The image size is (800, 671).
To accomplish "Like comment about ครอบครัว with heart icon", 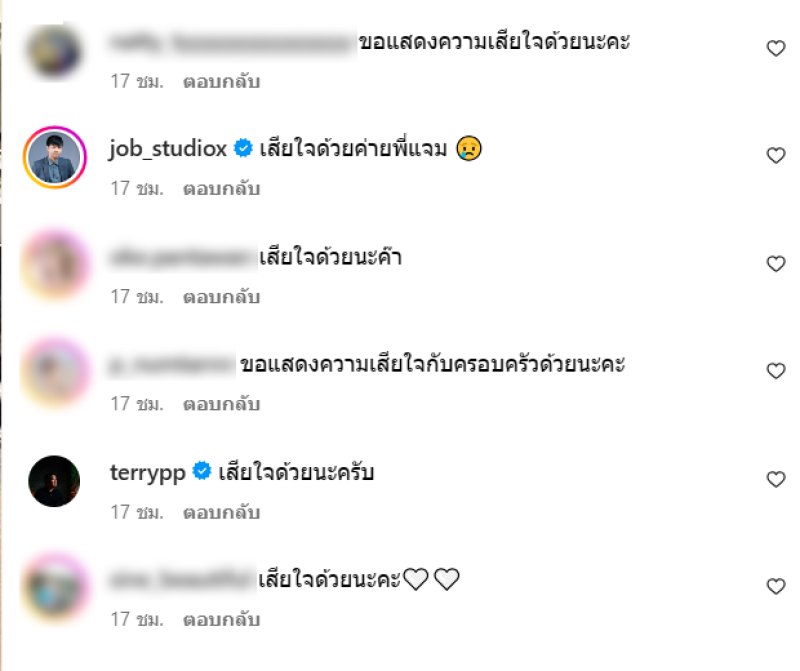I will point(776,371).
